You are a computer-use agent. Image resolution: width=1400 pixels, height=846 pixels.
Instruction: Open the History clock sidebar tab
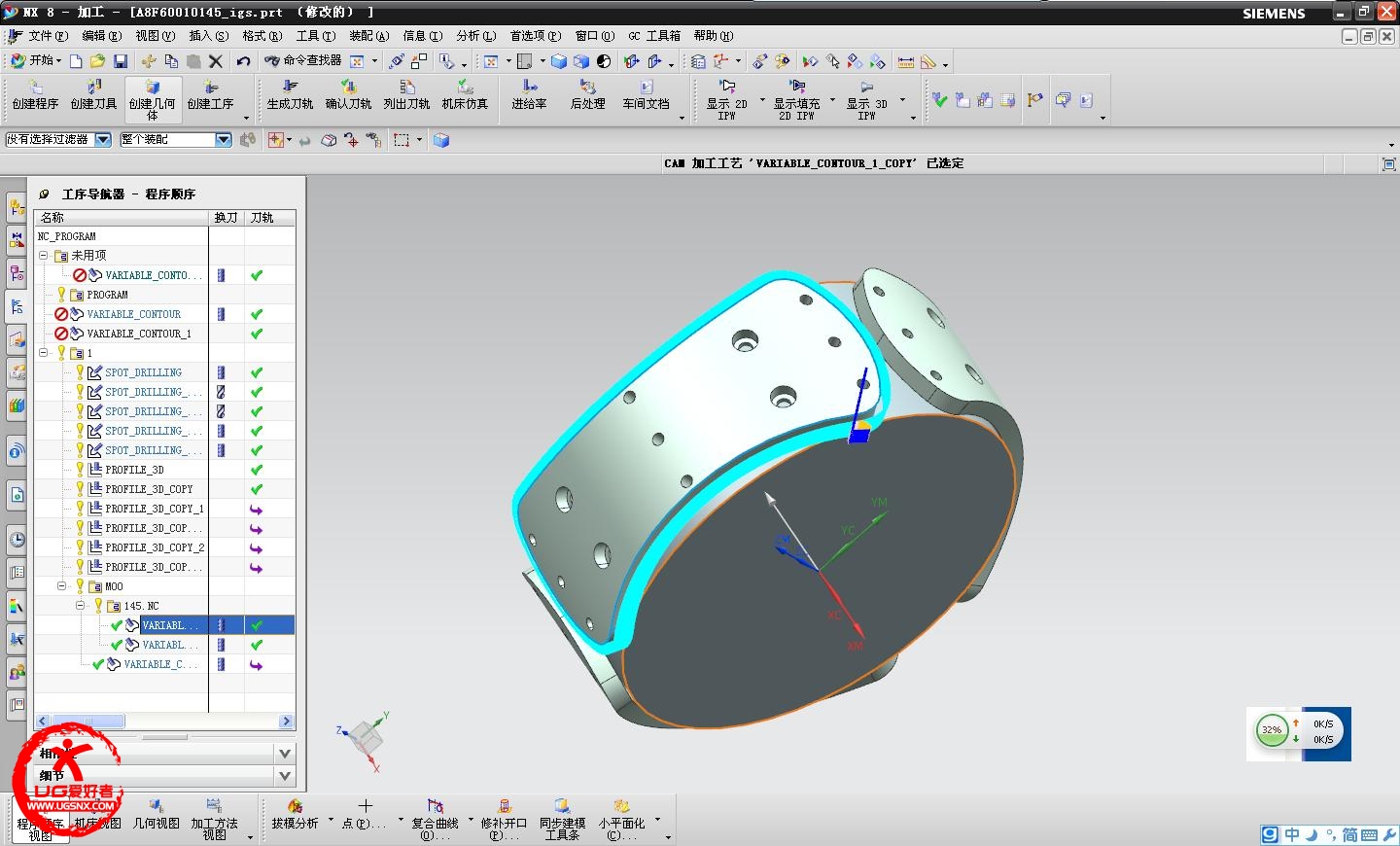click(x=17, y=540)
